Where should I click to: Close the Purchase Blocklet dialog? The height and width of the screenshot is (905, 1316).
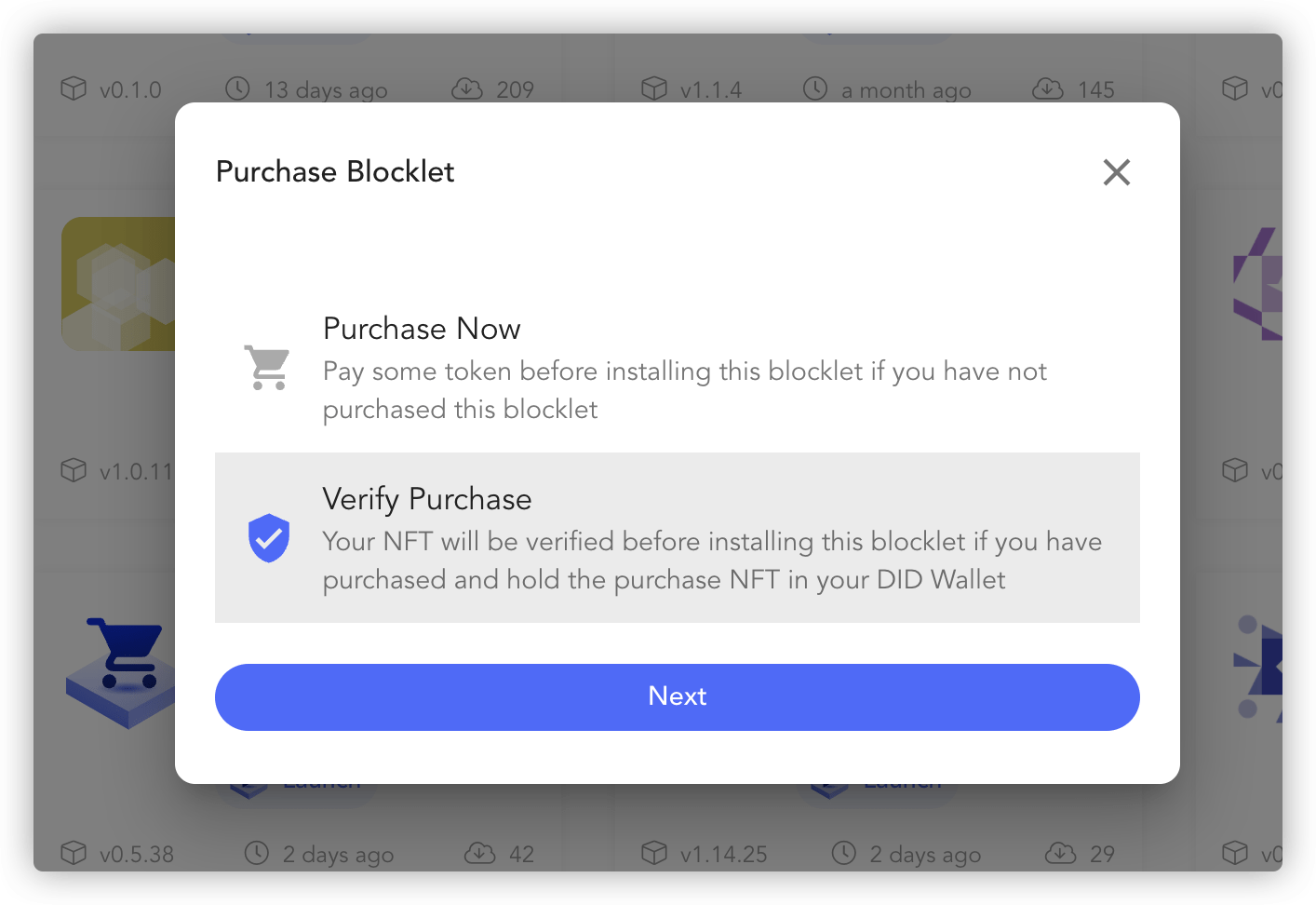[x=1116, y=172]
